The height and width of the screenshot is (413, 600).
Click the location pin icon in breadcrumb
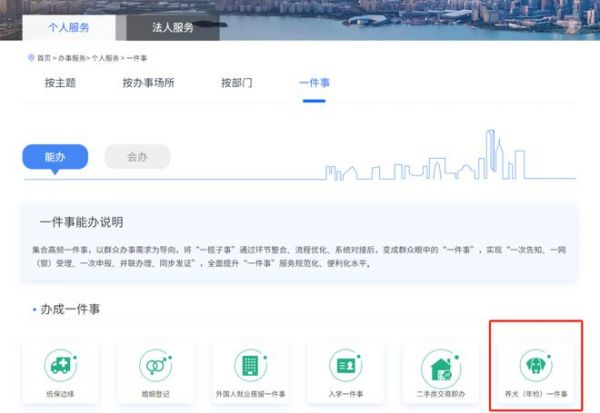pos(31,59)
